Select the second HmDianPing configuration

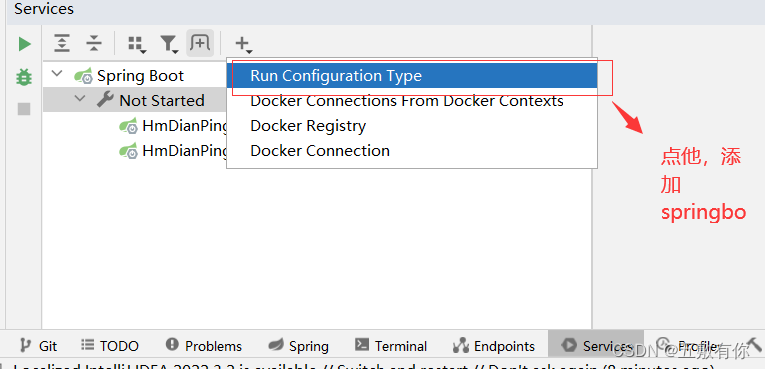tap(174, 151)
